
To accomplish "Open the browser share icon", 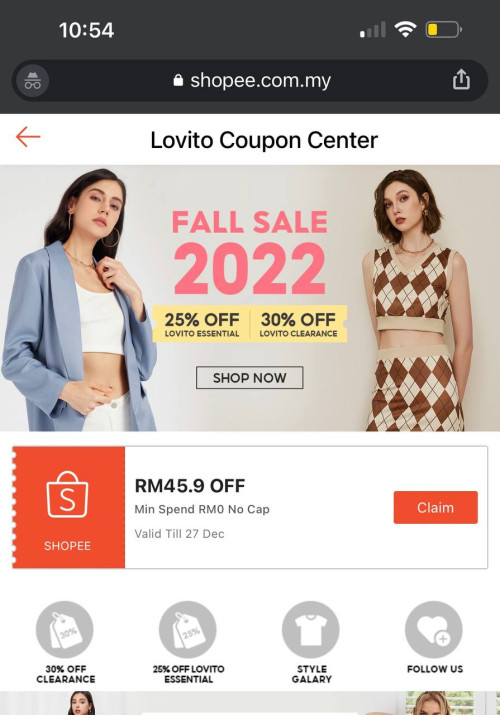I will 461,79.
